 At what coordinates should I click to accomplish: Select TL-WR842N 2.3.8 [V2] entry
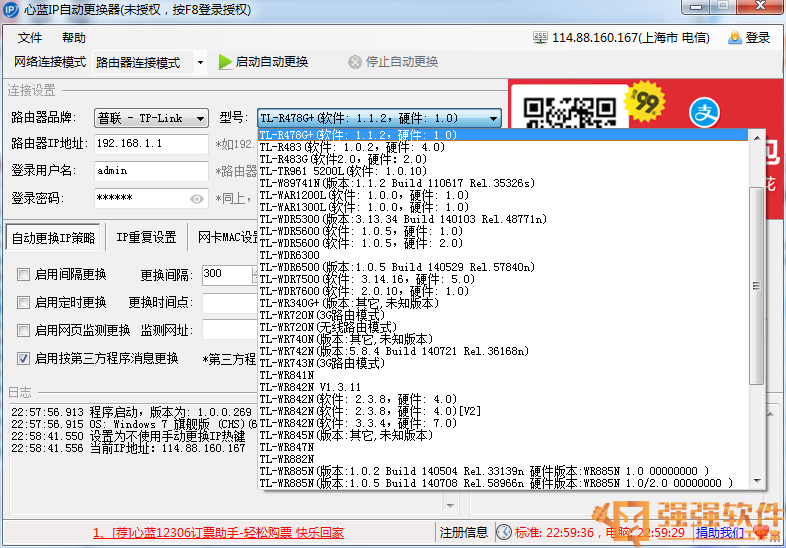(503, 412)
